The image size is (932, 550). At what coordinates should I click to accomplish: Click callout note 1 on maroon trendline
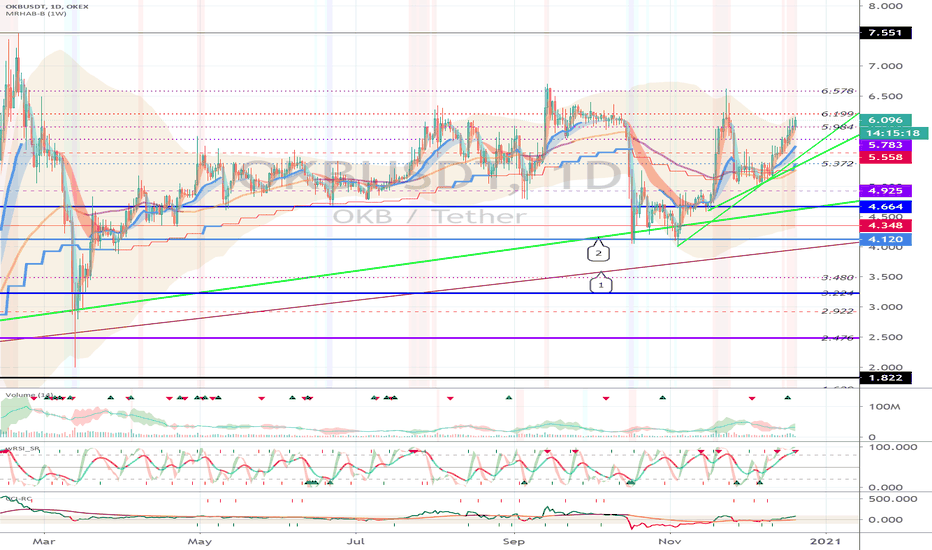[x=601, y=285]
